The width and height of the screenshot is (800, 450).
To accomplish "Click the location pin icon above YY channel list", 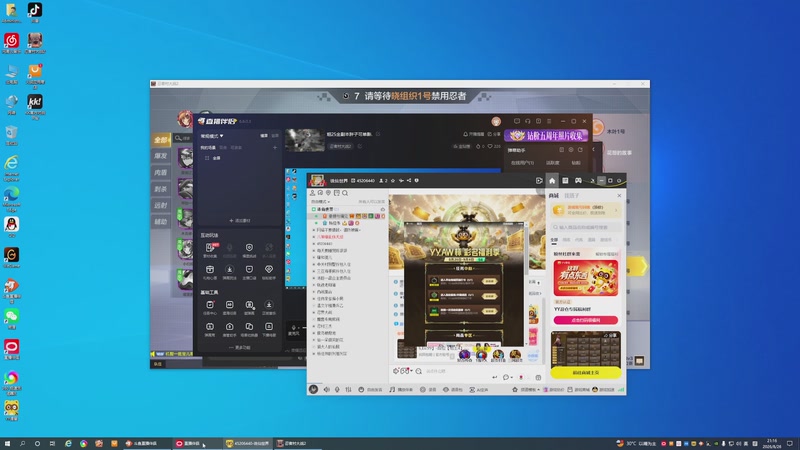I will pos(329,193).
